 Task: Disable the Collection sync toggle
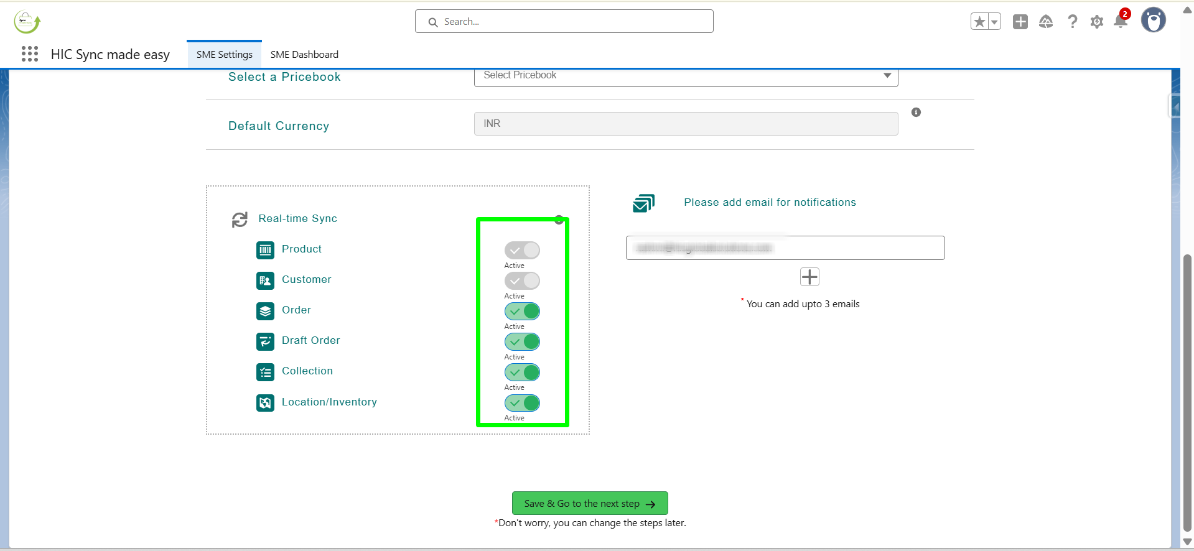522,372
